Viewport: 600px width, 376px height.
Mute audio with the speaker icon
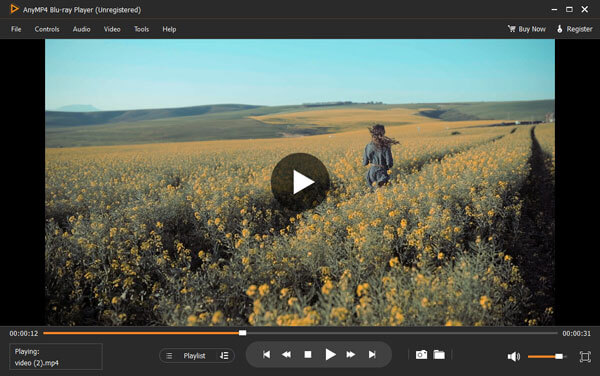[514, 356]
